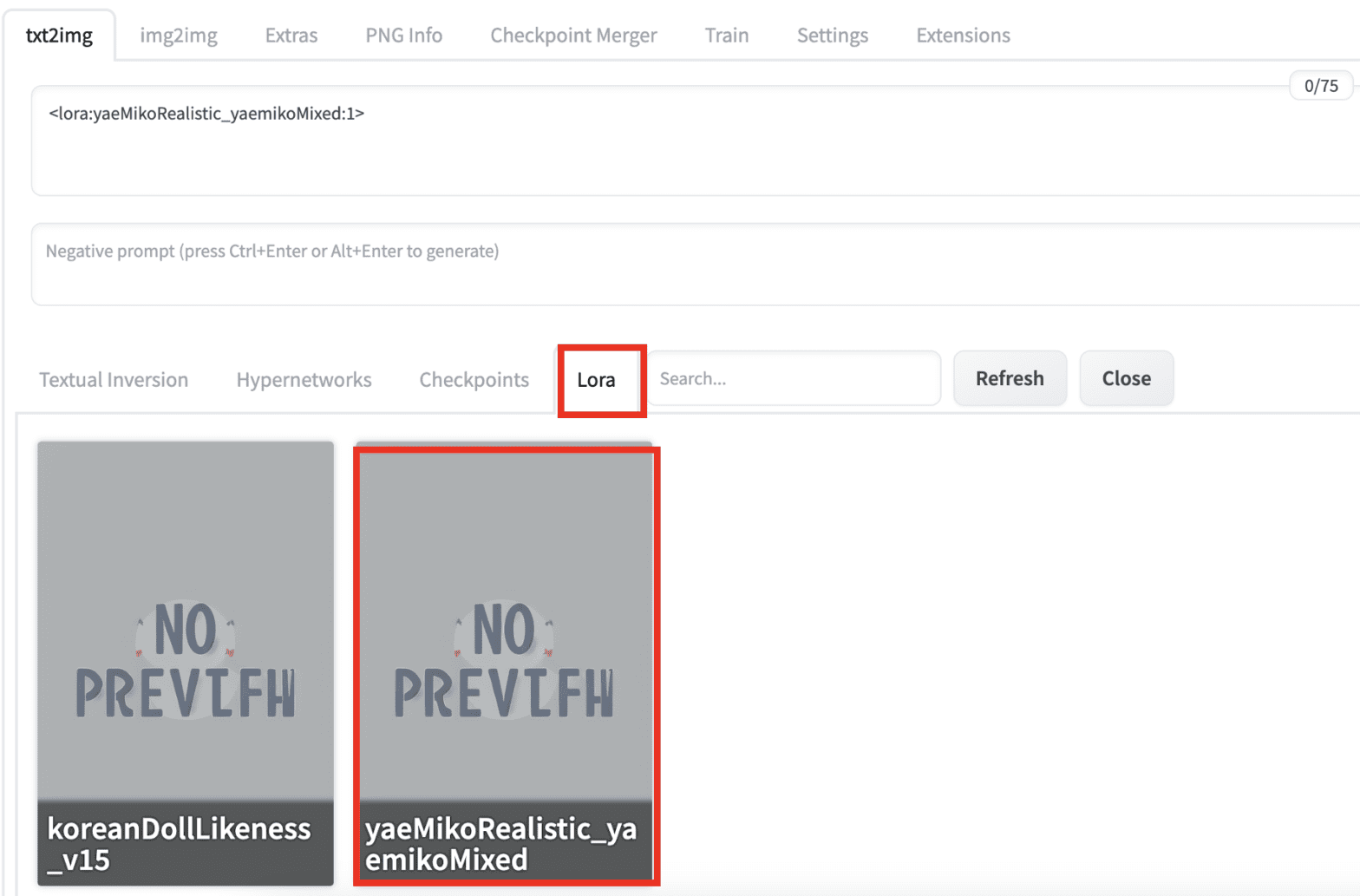This screenshot has width=1360, height=896.
Task: Show the Textual Inversion tab
Action: coord(114,380)
